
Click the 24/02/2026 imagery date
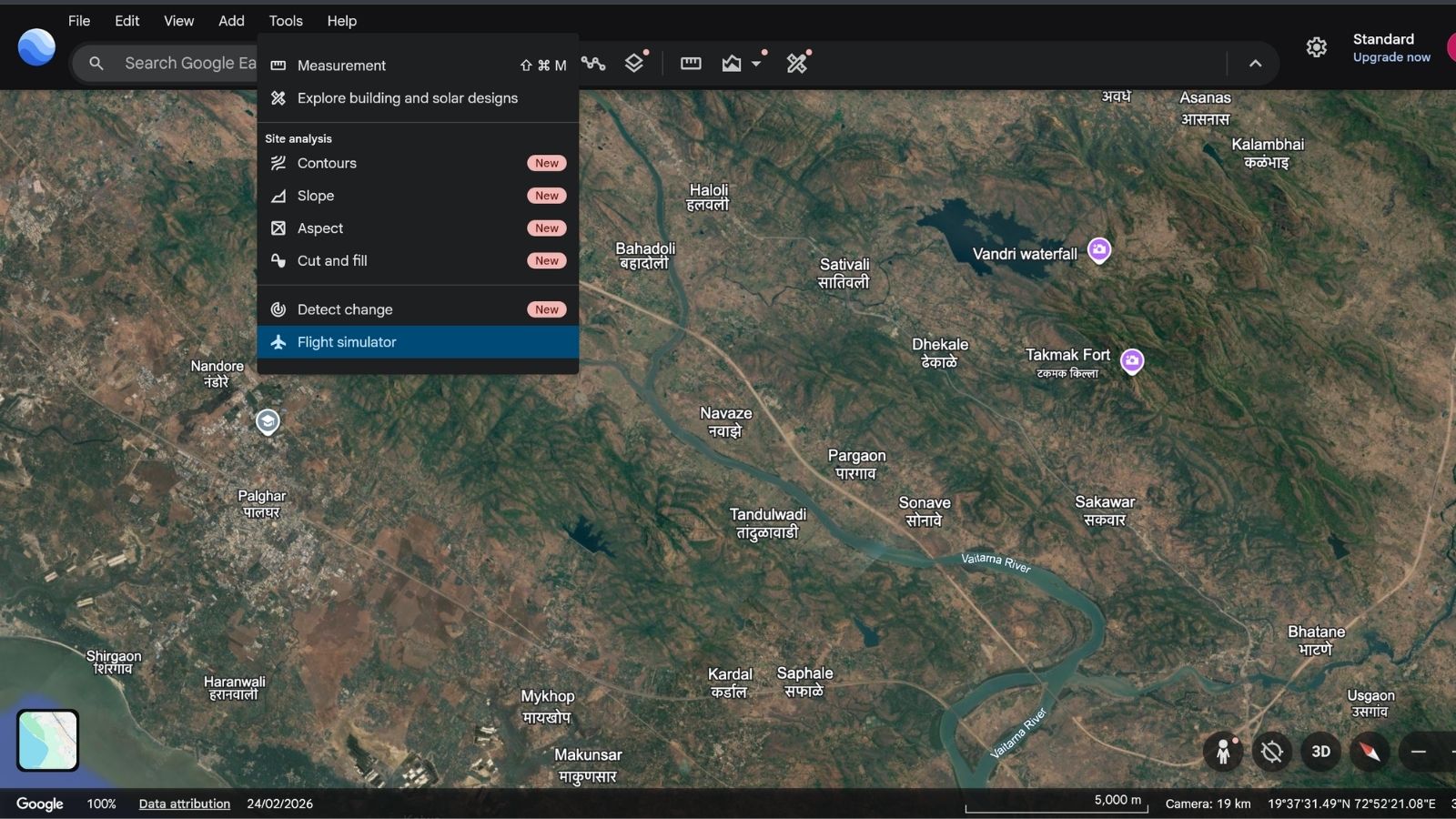pos(280,804)
